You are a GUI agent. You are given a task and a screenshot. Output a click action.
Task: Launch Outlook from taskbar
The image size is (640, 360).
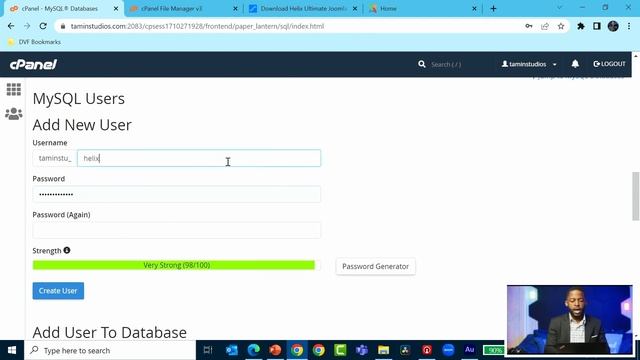(x=231, y=350)
